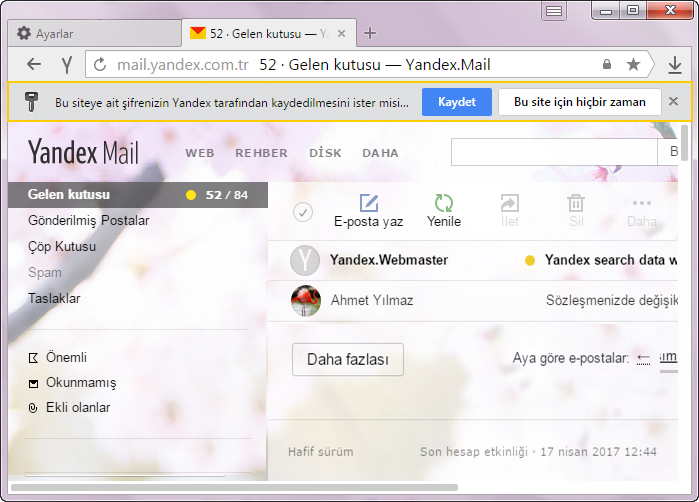Reload the page with refresh icon
Screen dimensions: 699x502
tap(100, 65)
